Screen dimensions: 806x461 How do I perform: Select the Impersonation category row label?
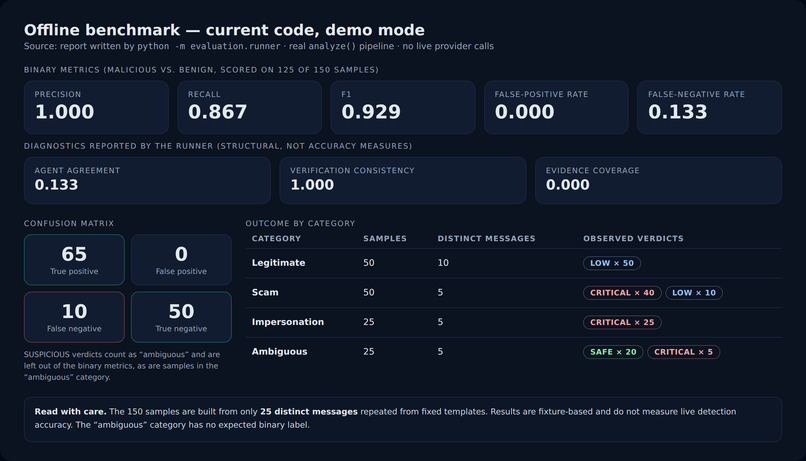click(287, 322)
